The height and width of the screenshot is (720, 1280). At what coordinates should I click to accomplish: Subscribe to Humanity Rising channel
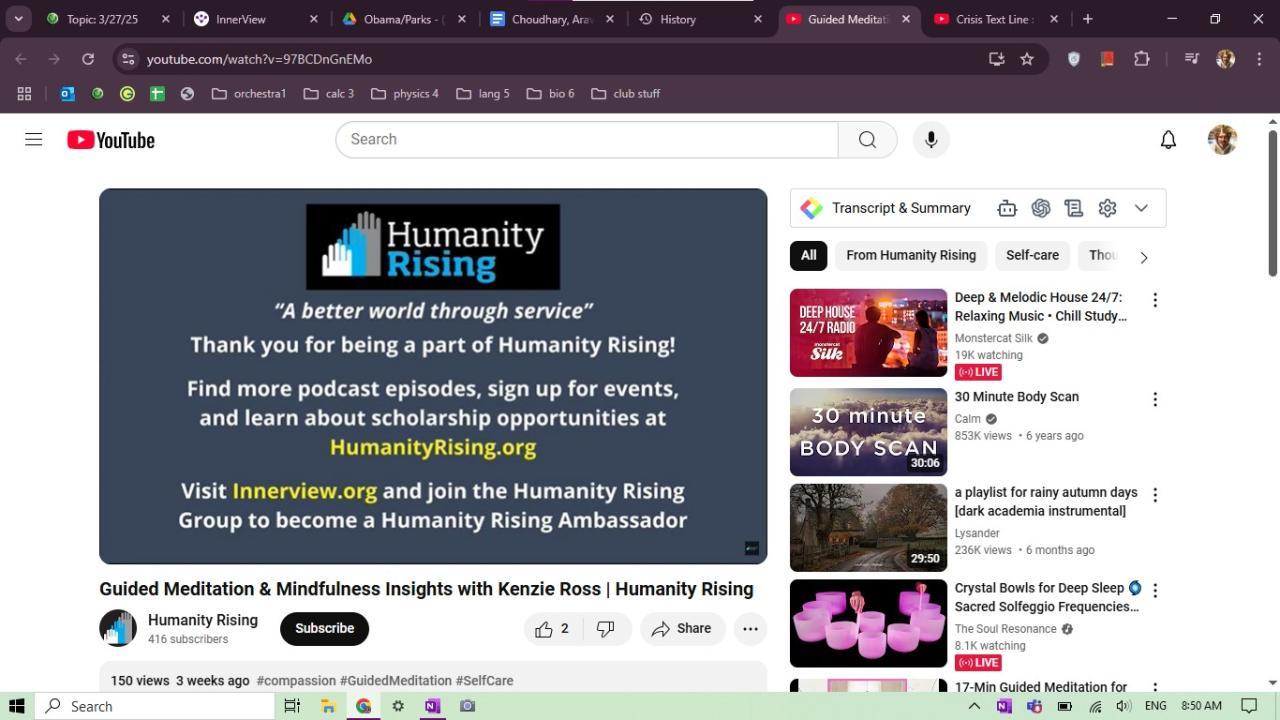click(x=324, y=629)
